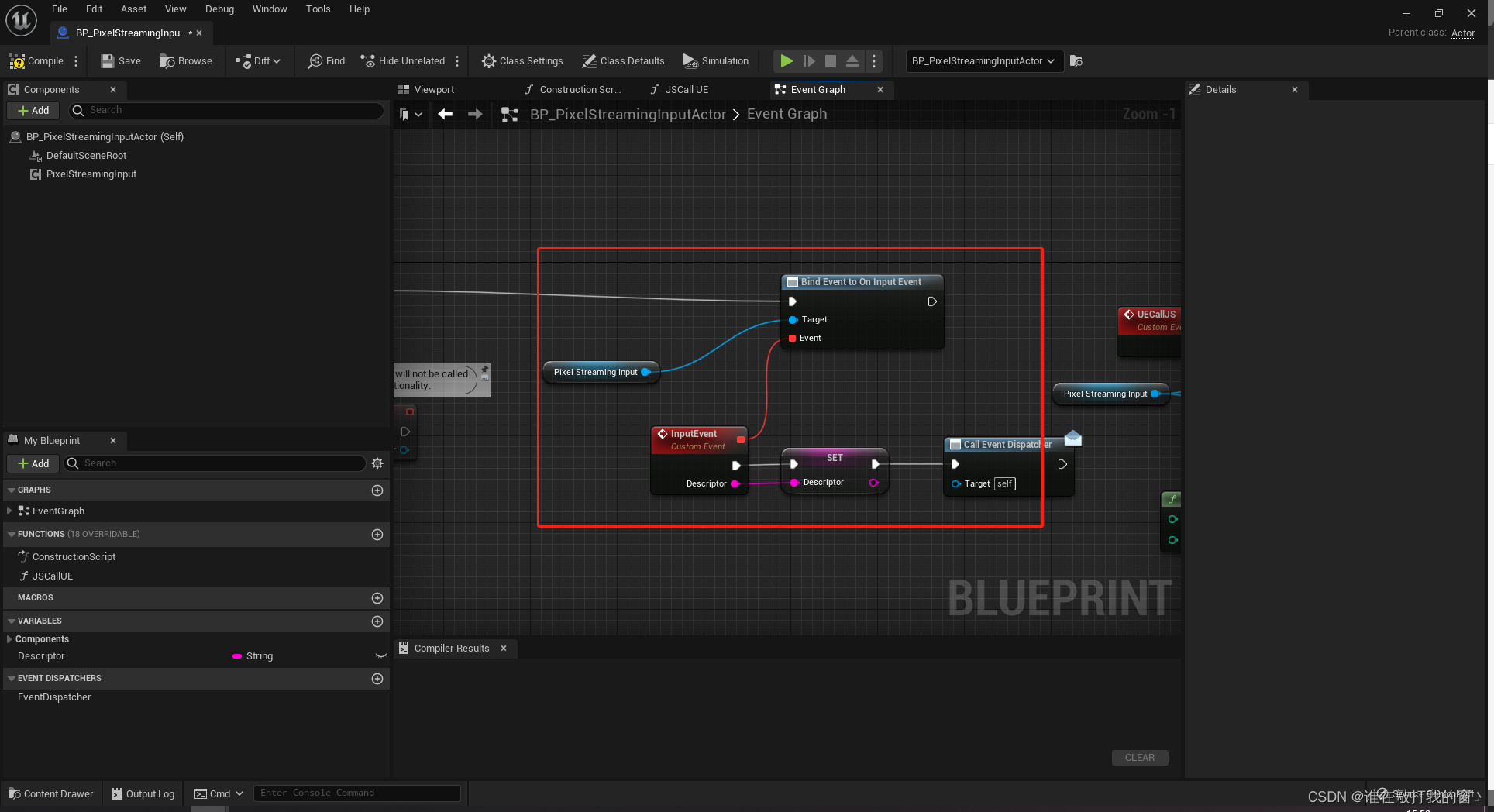The image size is (1494, 812).
Task: Click the Descriptor String type color pill
Action: click(x=237, y=656)
